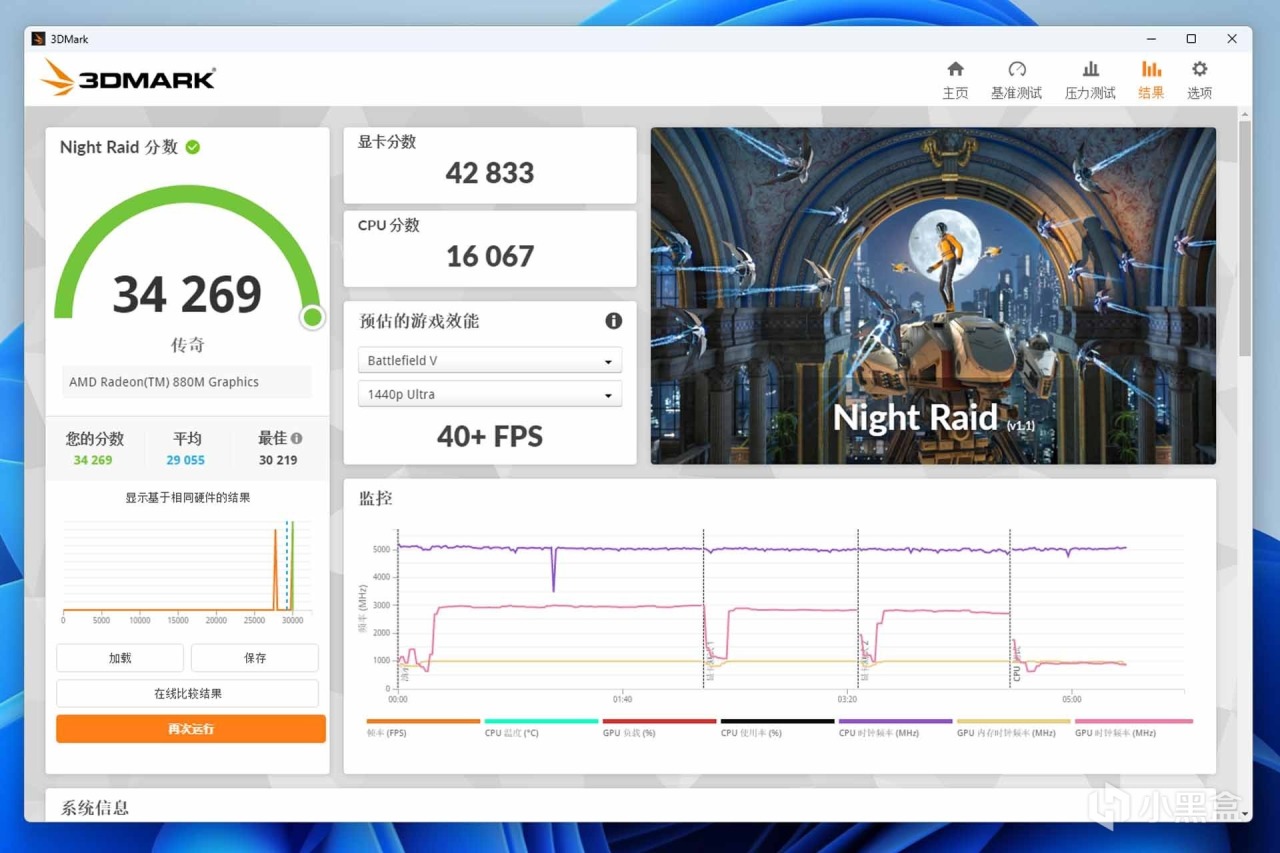Click the 3DMark logo
Viewport: 1280px width, 853px height.
coord(128,78)
